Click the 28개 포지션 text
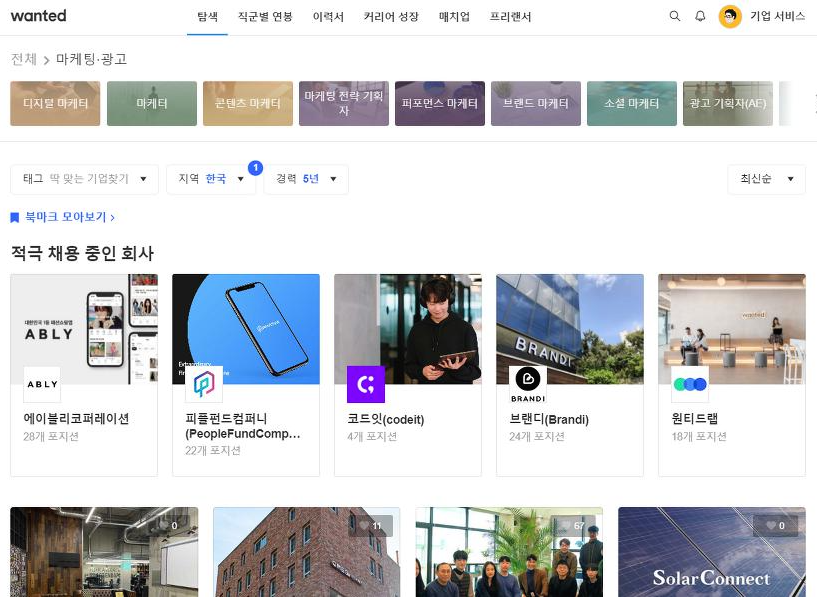 [x=51, y=437]
